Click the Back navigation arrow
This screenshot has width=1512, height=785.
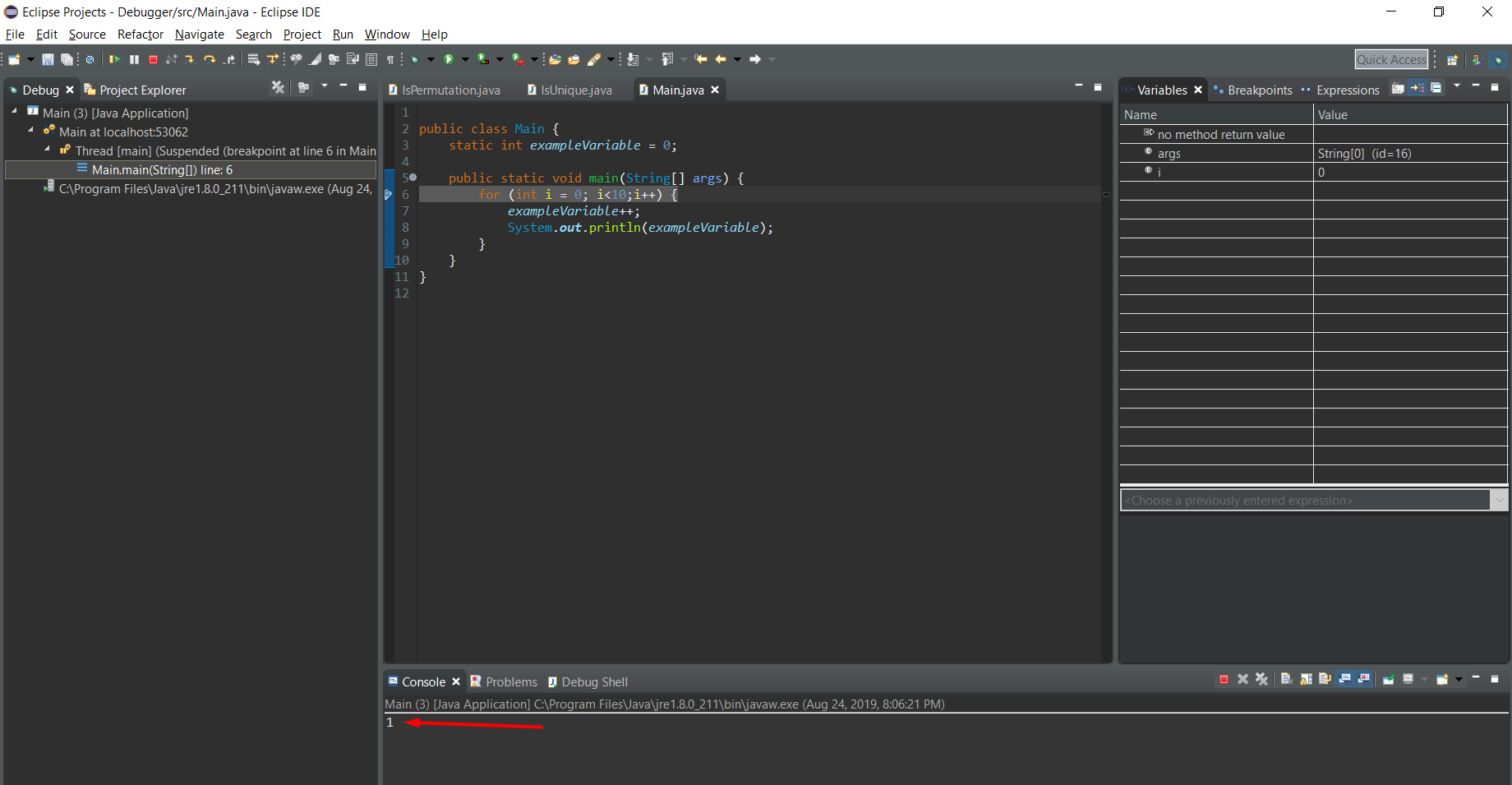click(721, 59)
